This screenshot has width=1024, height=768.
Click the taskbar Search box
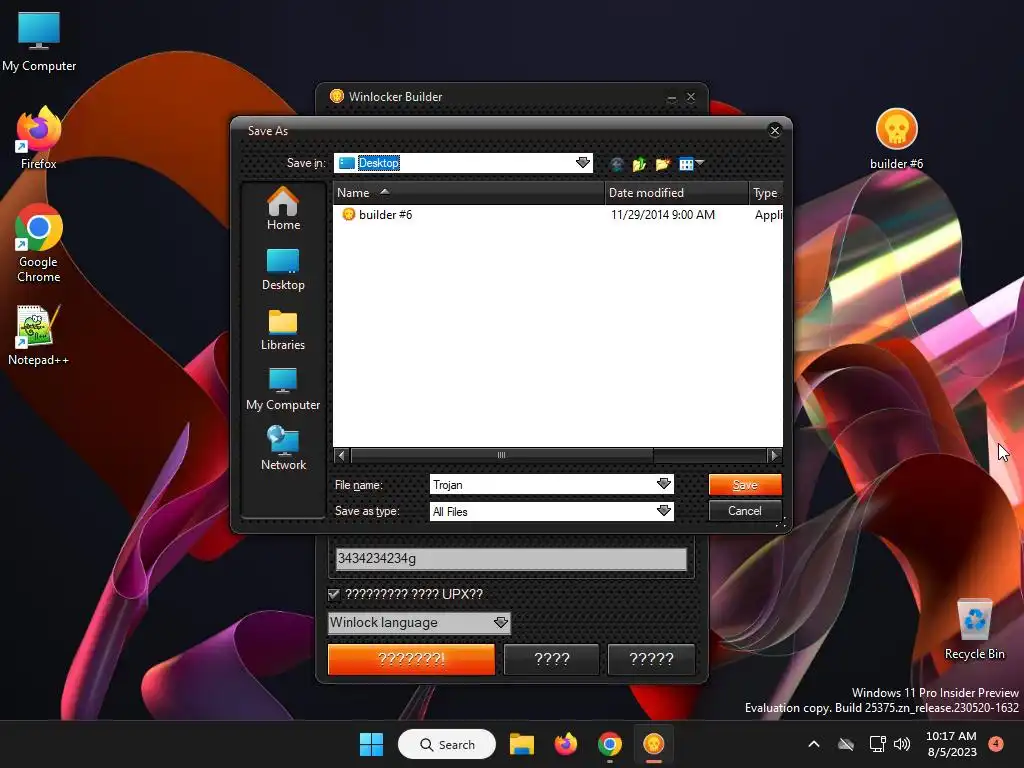pyautogui.click(x=447, y=744)
